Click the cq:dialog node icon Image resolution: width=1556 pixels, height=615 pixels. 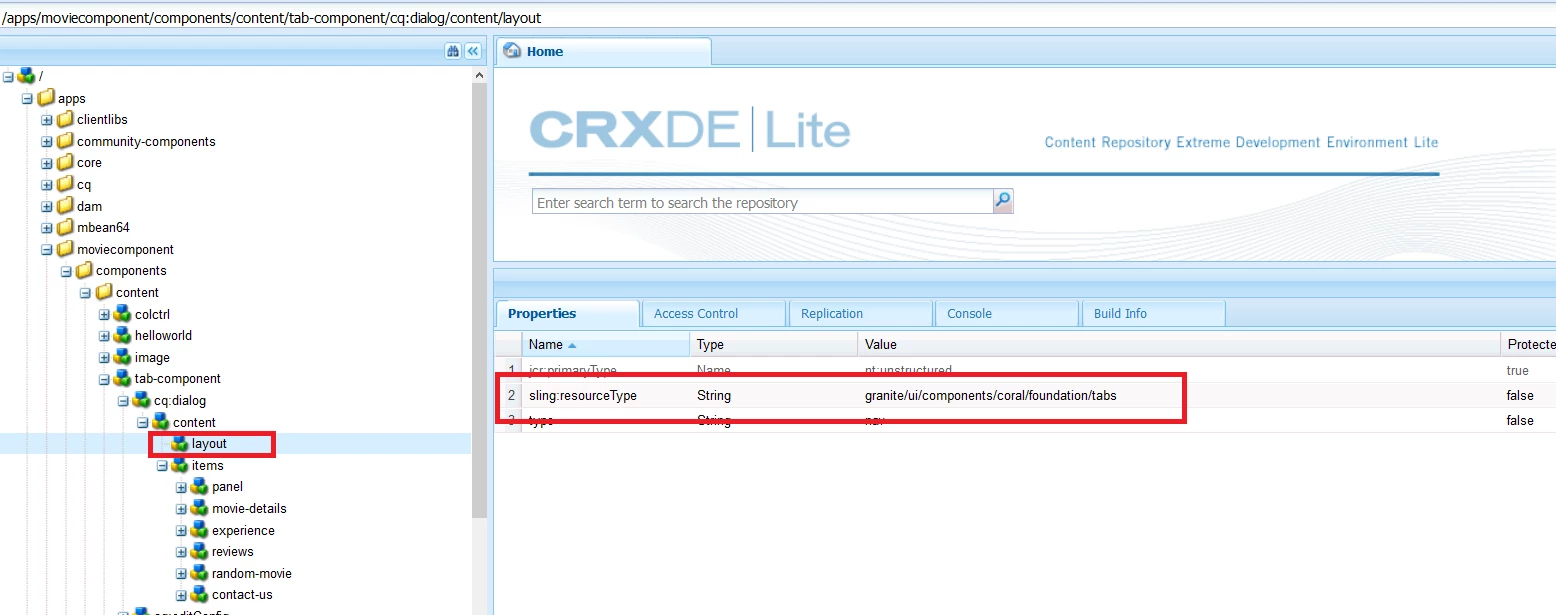[141, 400]
